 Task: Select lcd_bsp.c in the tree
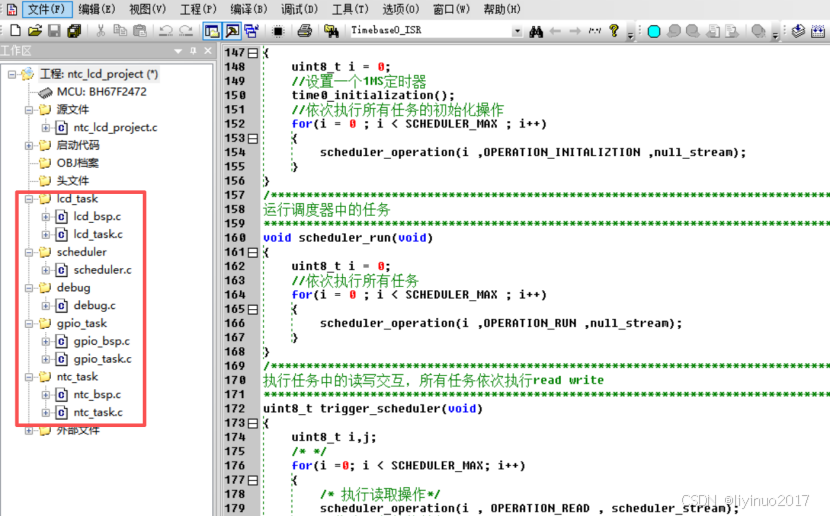97,217
